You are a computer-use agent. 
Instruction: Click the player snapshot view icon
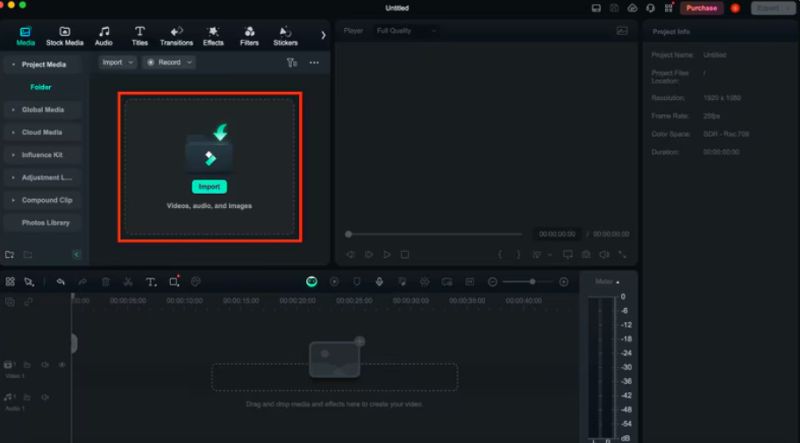[622, 31]
